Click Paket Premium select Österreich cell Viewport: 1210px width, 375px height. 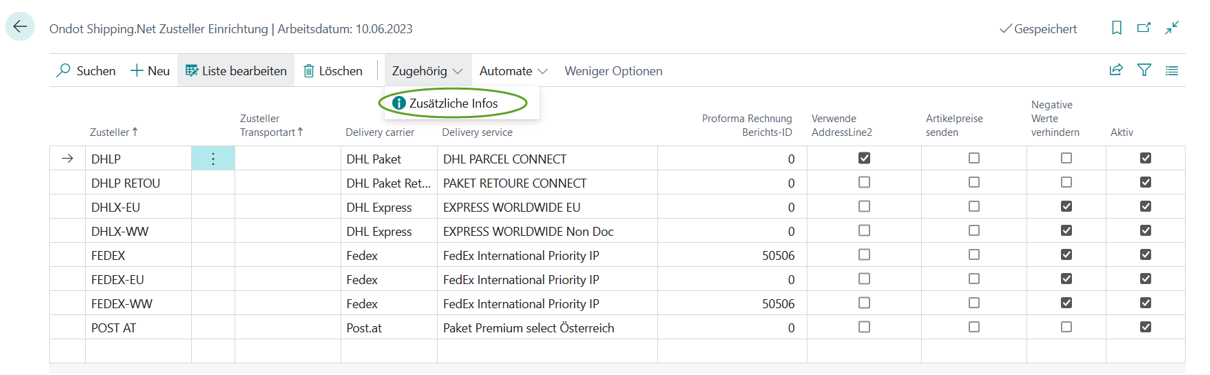point(548,327)
